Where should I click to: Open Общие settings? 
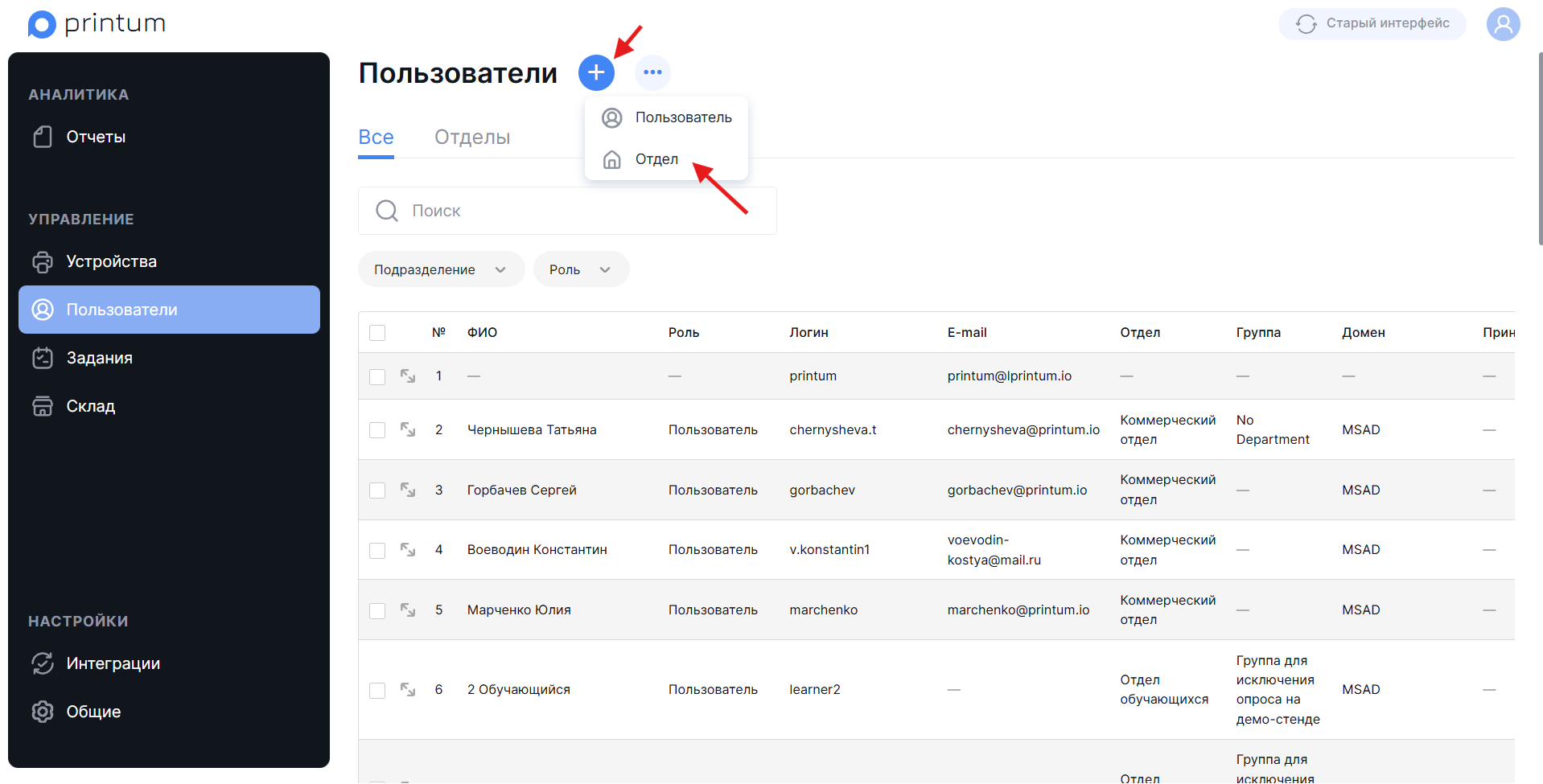[169, 712]
